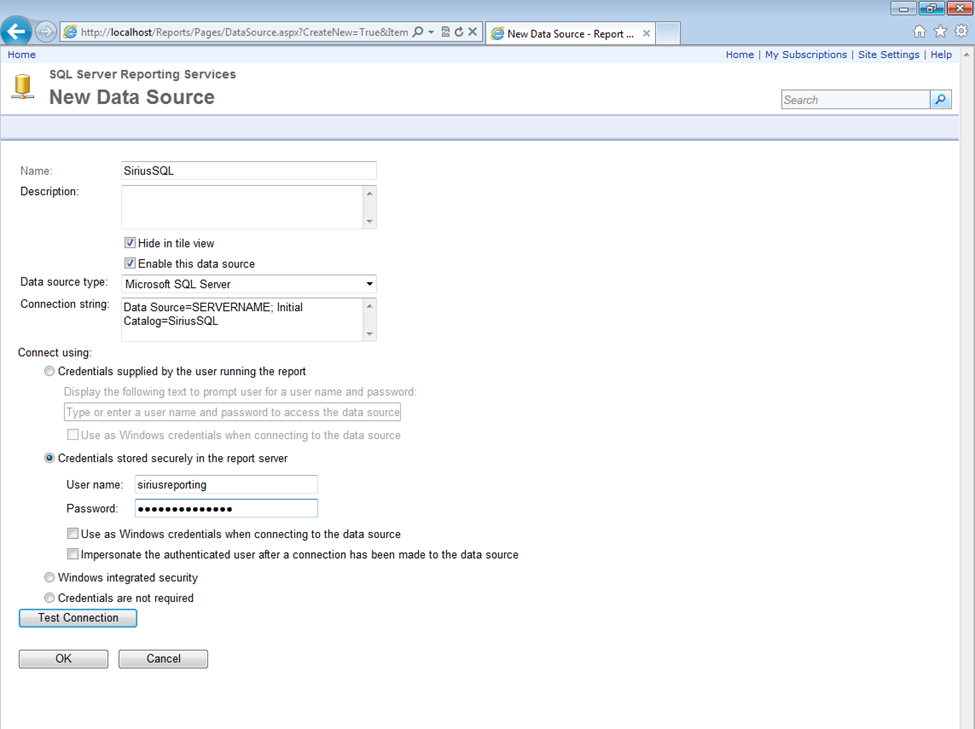Click the data source icon beside page title
This screenshot has width=975, height=729.
22,87
